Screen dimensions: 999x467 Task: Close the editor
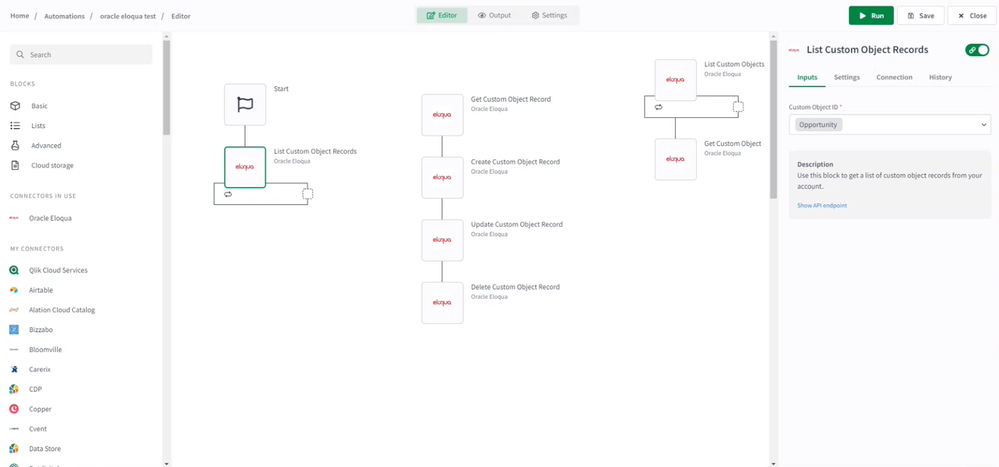click(x=972, y=15)
